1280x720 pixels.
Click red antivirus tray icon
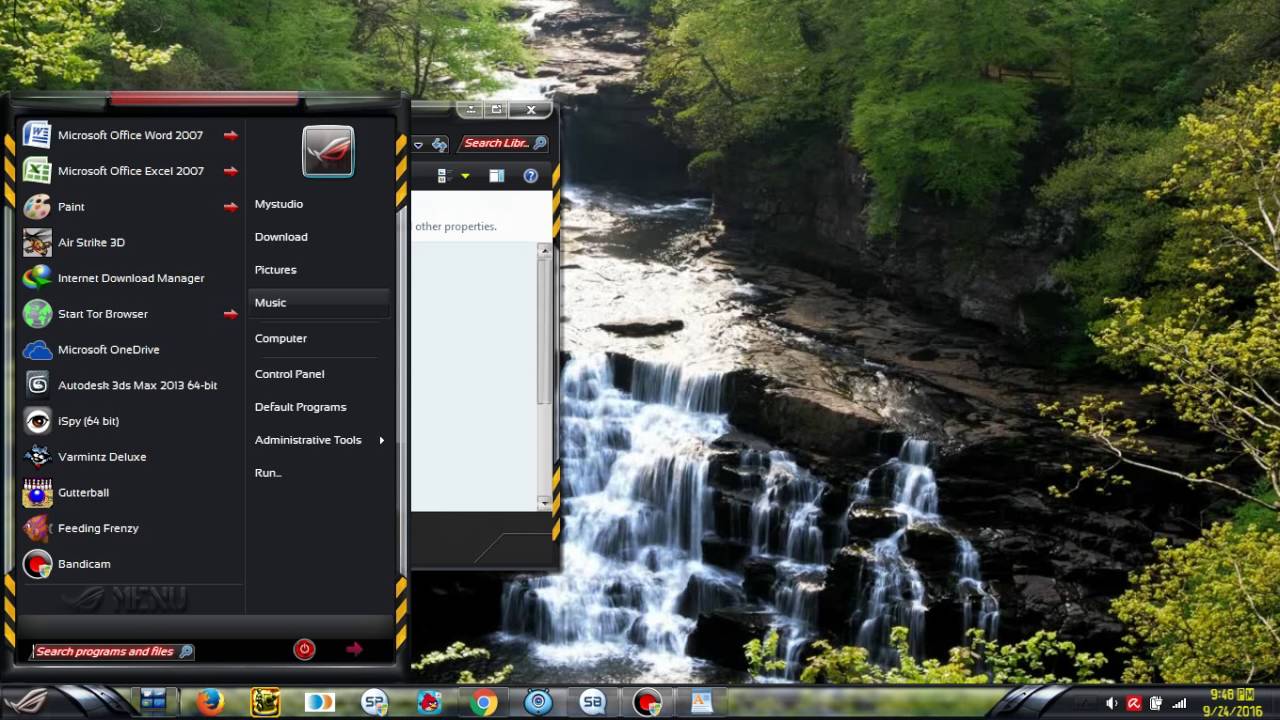1134,704
